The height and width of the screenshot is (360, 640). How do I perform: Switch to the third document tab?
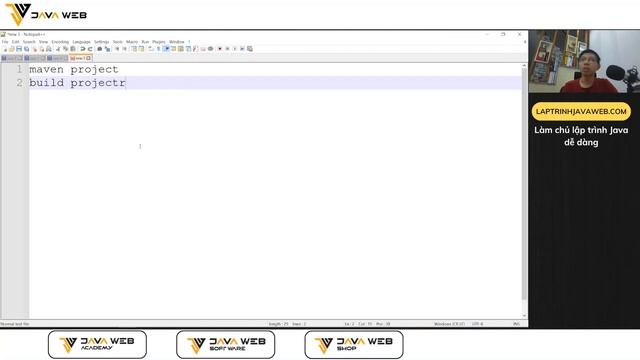pos(57,58)
